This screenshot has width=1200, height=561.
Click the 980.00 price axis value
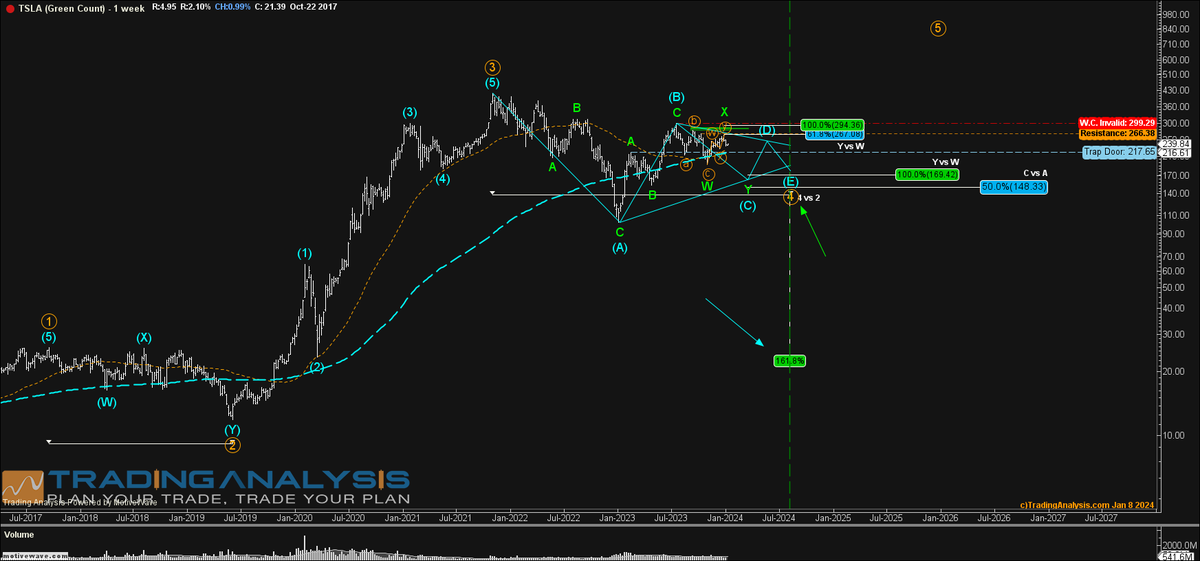coord(1178,14)
